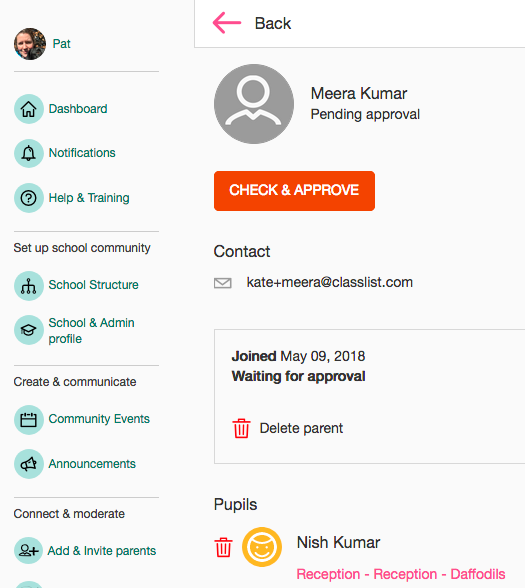This screenshot has height=588, width=525.
Task: Click the School Structure hierarchy icon
Action: [x=28, y=286]
